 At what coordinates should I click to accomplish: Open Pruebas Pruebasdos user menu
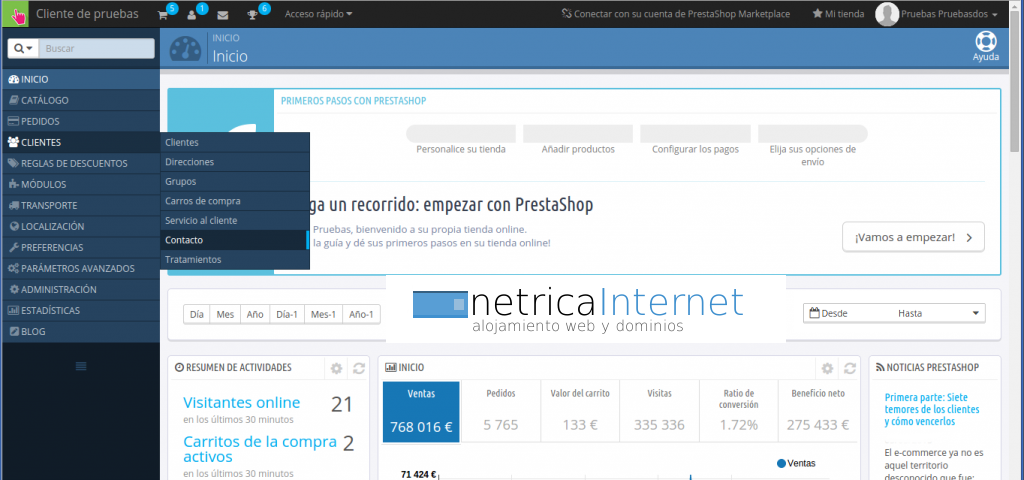[x=936, y=15]
